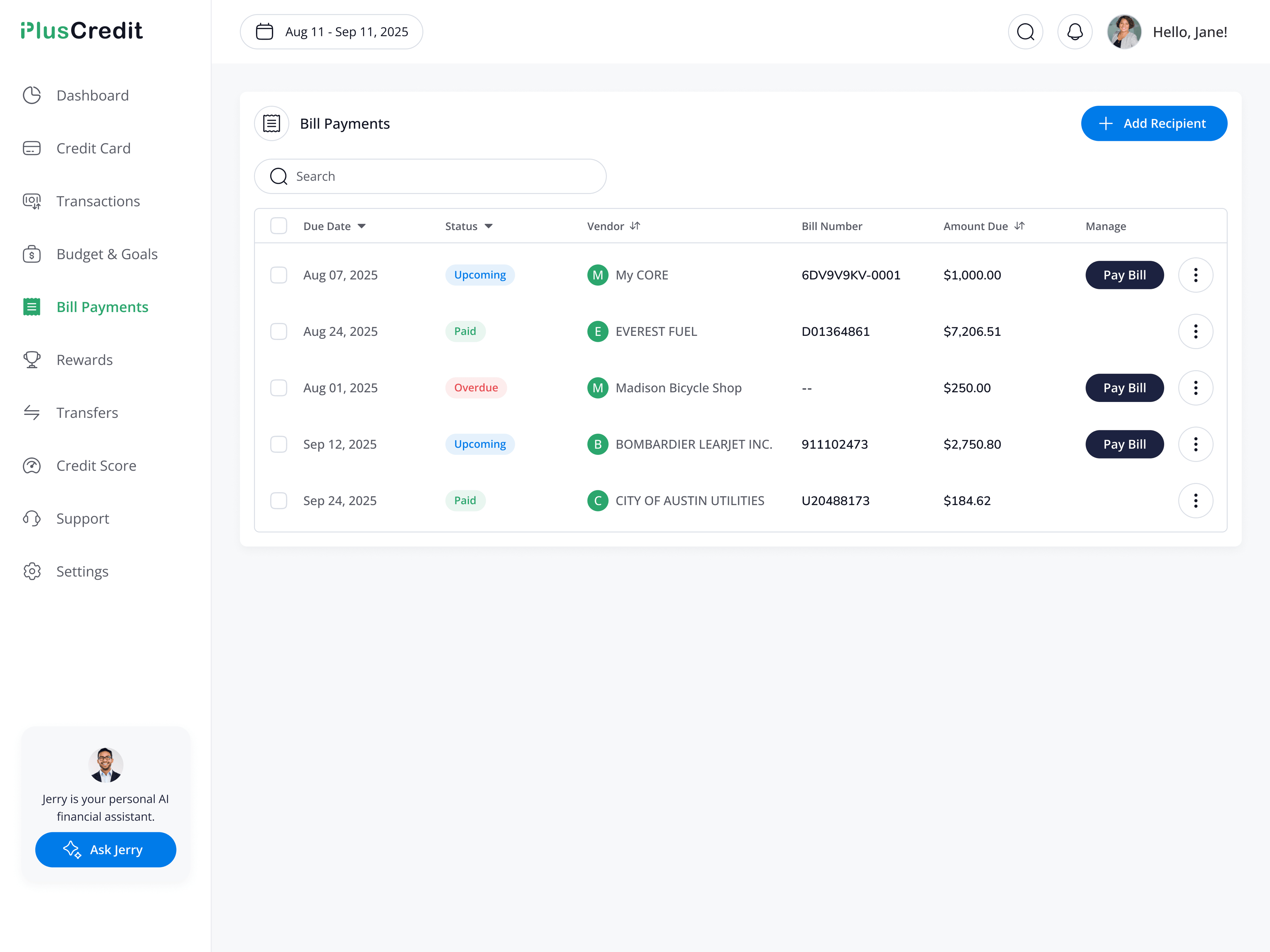Sort by Amount Due using sort arrows
The image size is (1270, 952).
point(1020,226)
